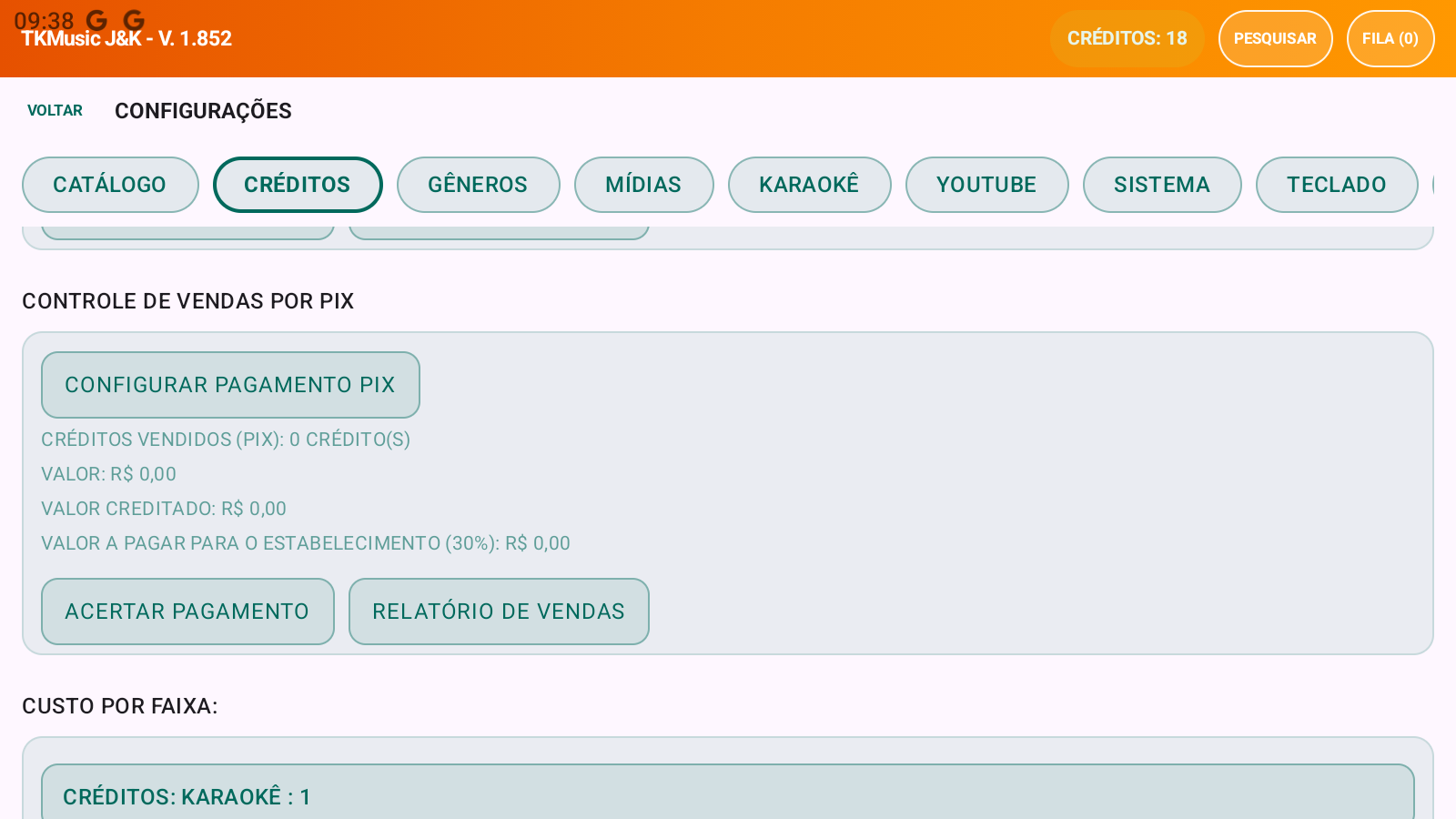Select the CRÉDITOS: KARAOKÊ : 1 field
The width and height of the screenshot is (1456, 819).
point(728,792)
